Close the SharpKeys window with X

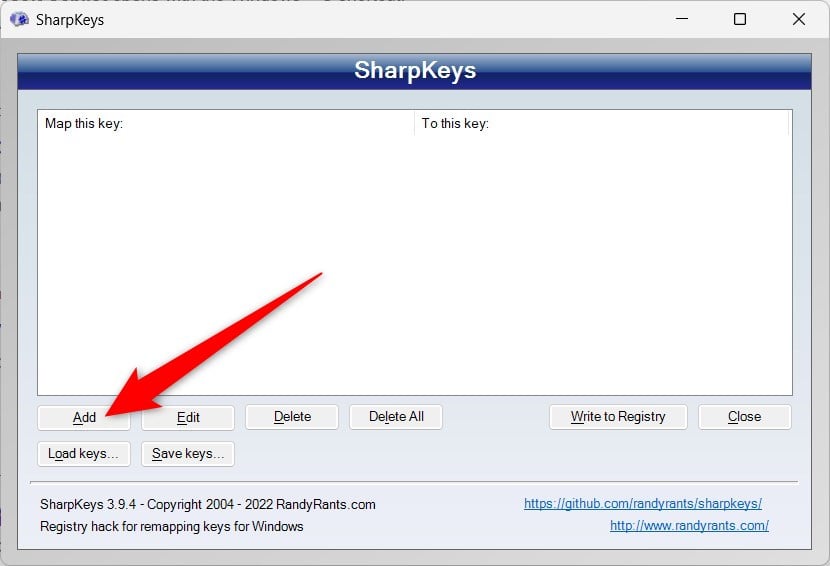pos(799,19)
